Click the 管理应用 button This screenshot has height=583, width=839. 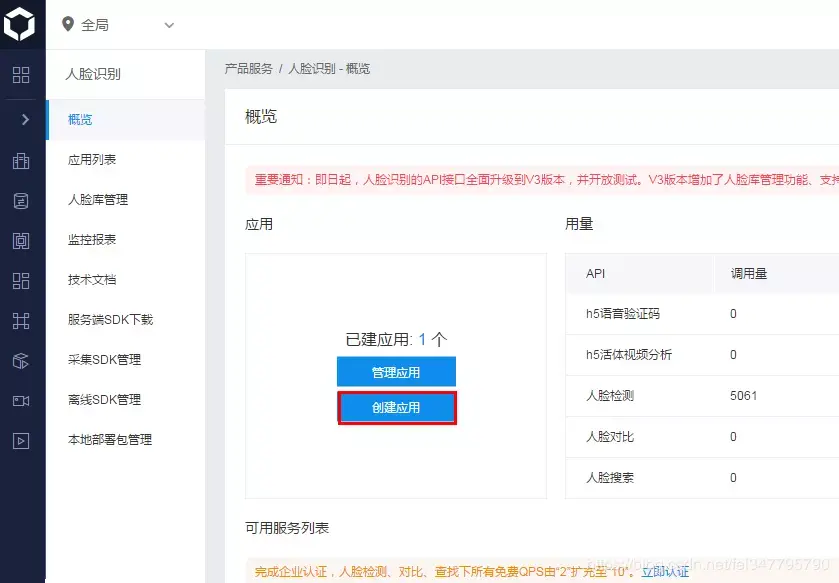[397, 371]
